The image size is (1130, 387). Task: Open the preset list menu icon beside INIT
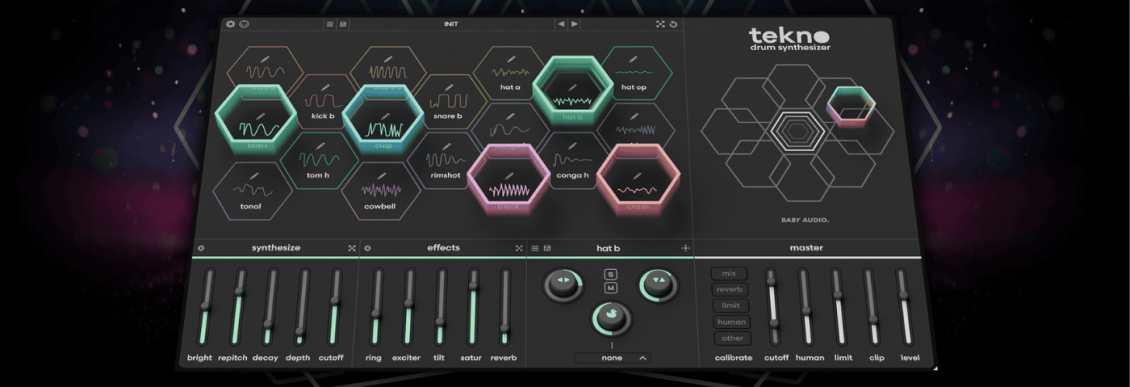coord(330,24)
